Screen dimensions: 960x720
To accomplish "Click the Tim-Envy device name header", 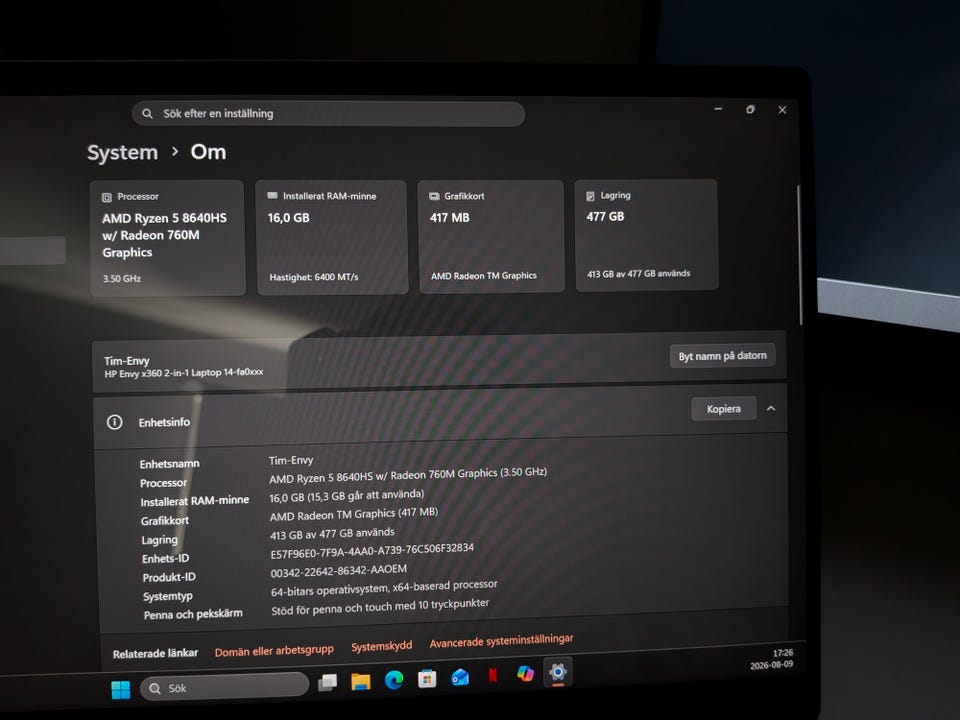I will 127,361.
